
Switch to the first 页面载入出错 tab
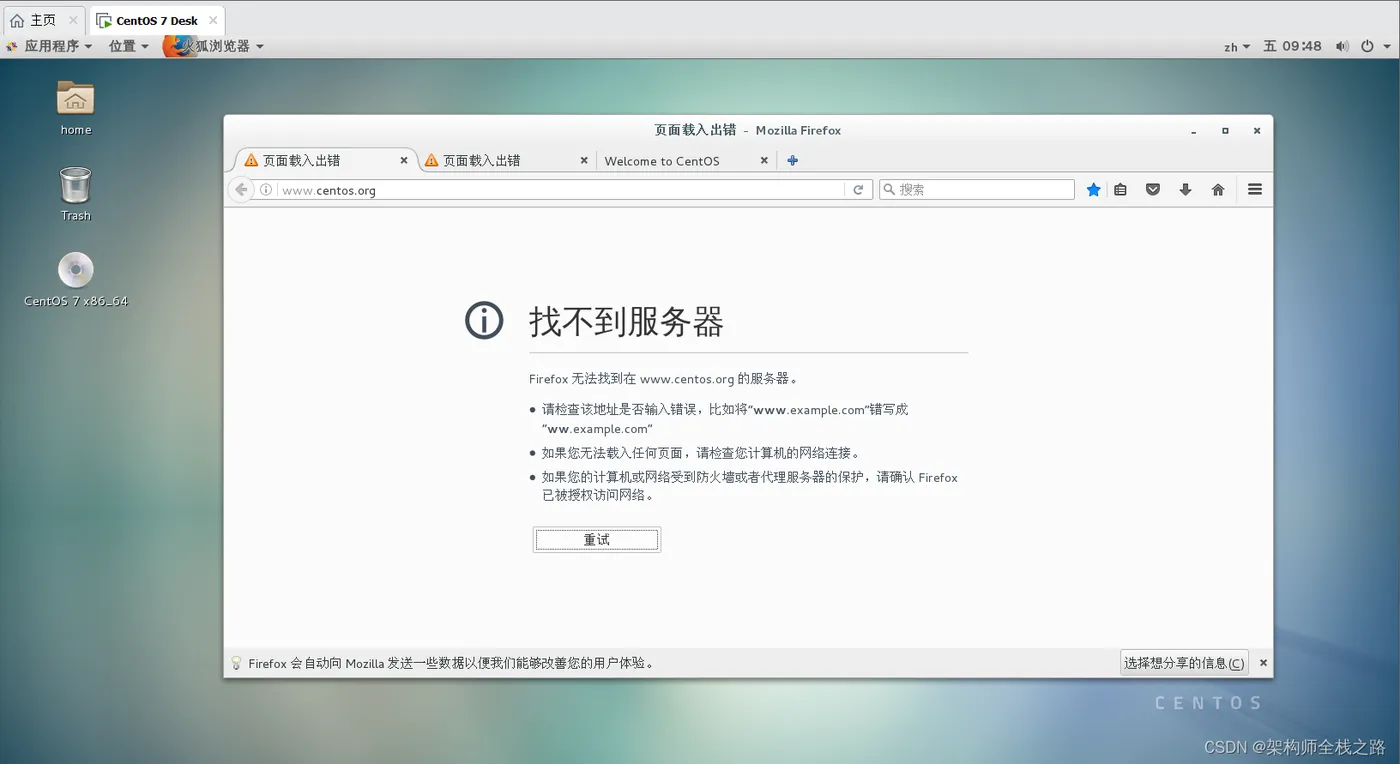[318, 160]
